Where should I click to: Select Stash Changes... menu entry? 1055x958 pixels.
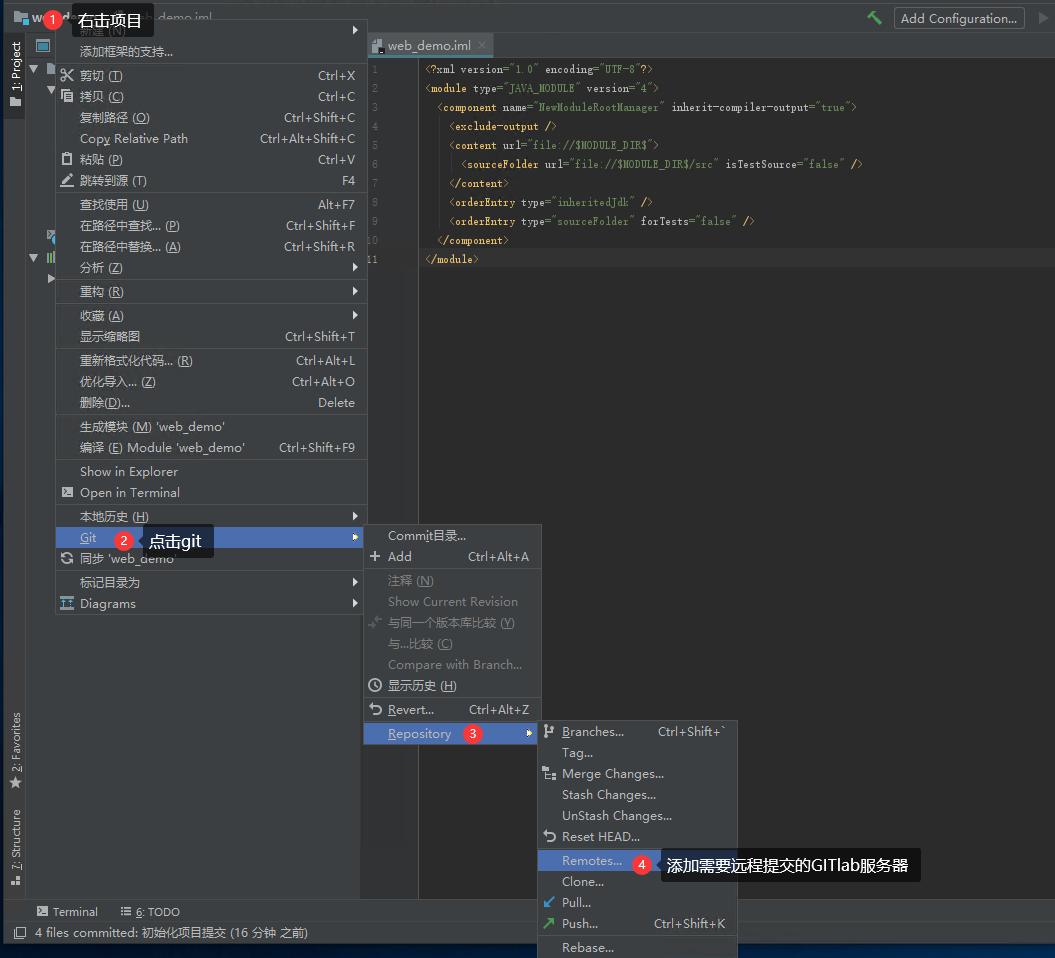point(637,795)
